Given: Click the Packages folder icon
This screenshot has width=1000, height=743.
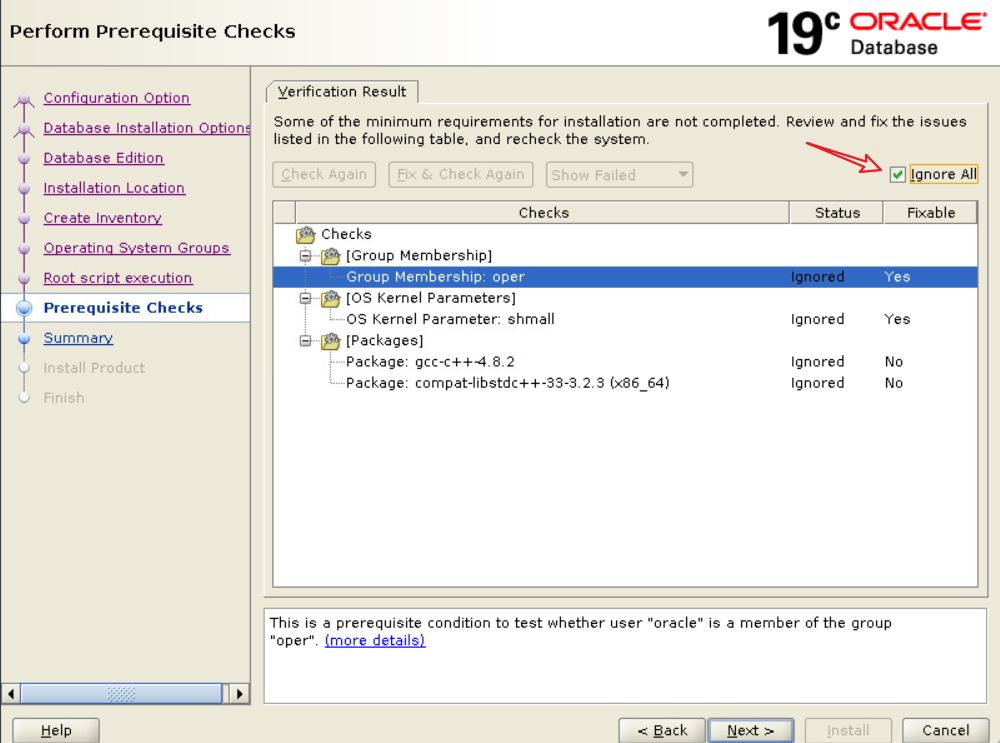Looking at the screenshot, I should [330, 341].
